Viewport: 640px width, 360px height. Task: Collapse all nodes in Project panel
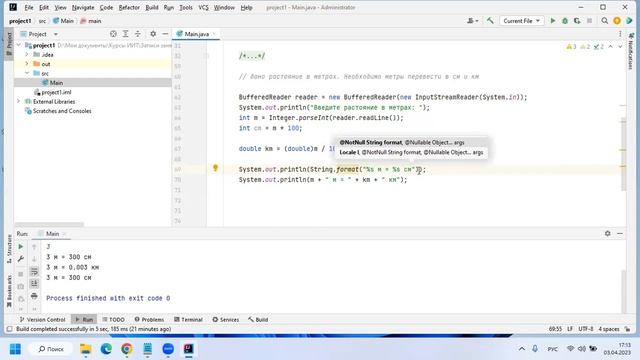coord(138,34)
